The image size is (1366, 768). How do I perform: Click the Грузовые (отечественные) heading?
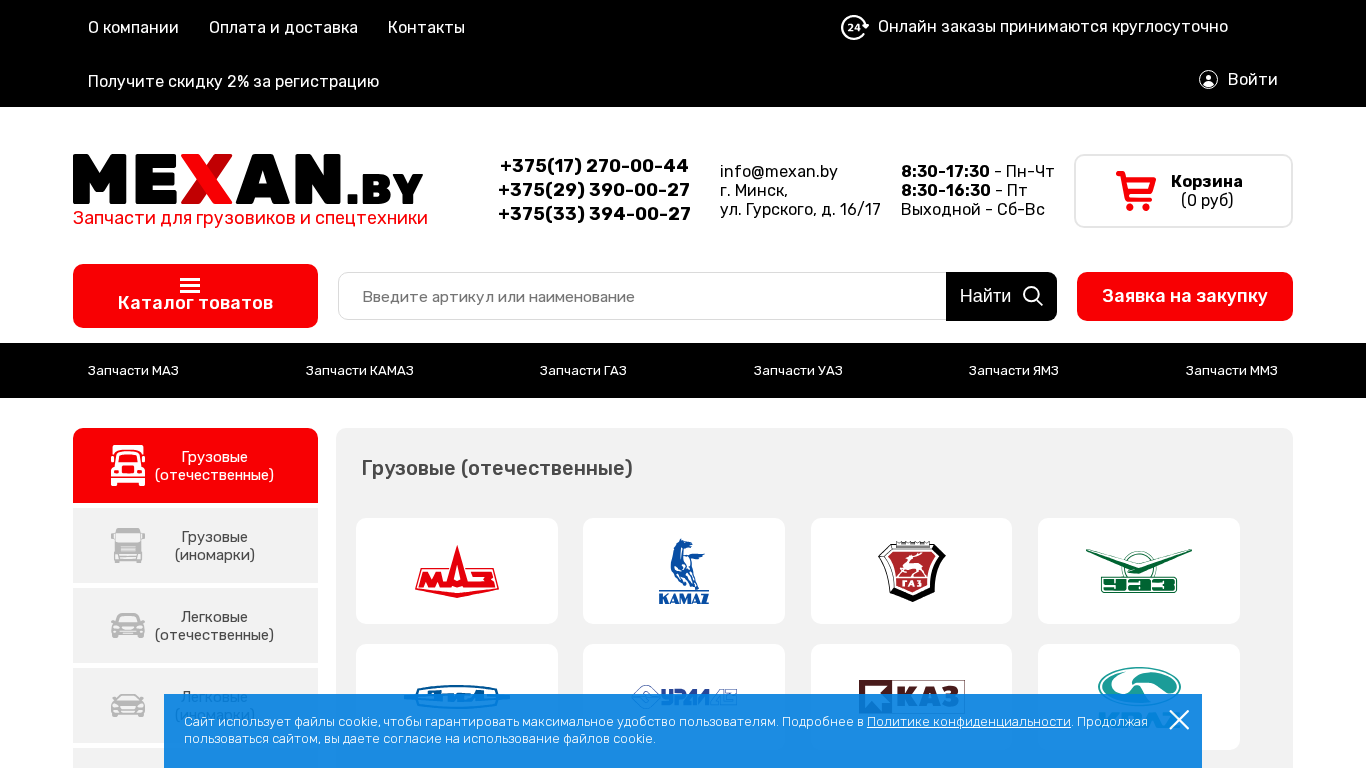coord(497,468)
